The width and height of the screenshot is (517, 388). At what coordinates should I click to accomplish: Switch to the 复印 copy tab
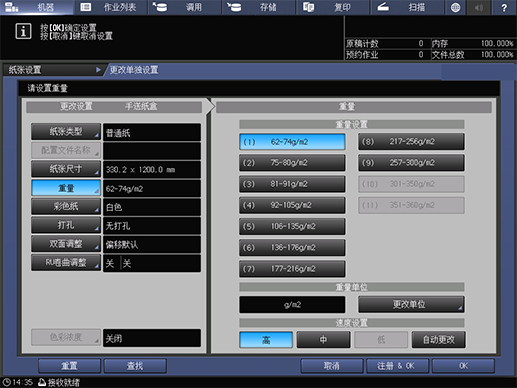click(333, 7)
